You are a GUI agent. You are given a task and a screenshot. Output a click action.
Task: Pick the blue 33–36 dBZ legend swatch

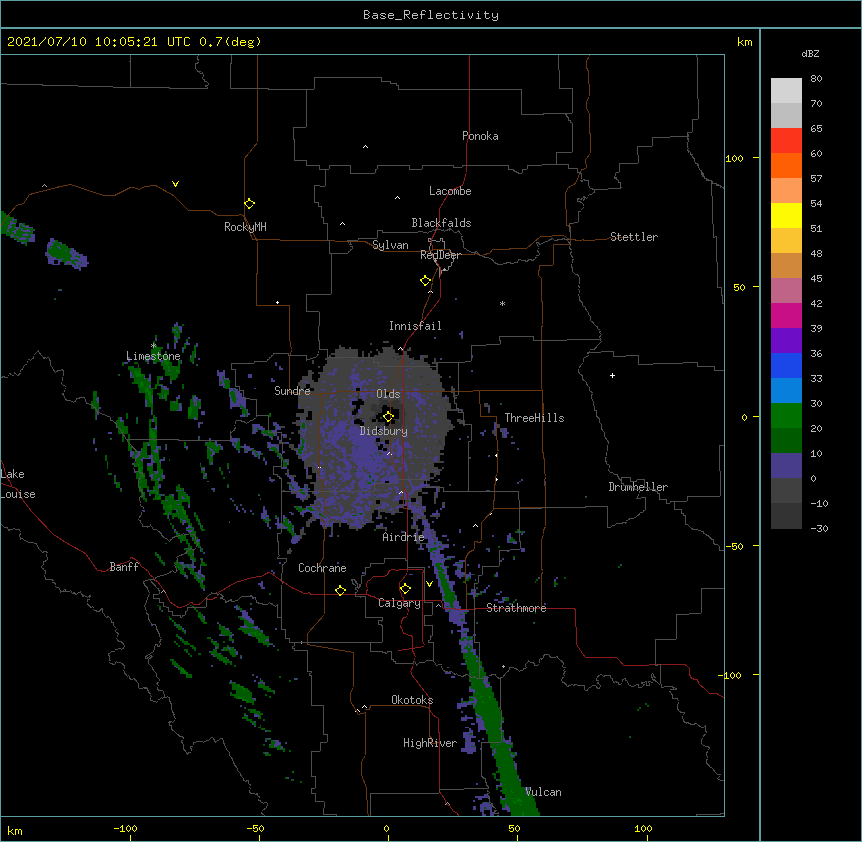pos(786,365)
